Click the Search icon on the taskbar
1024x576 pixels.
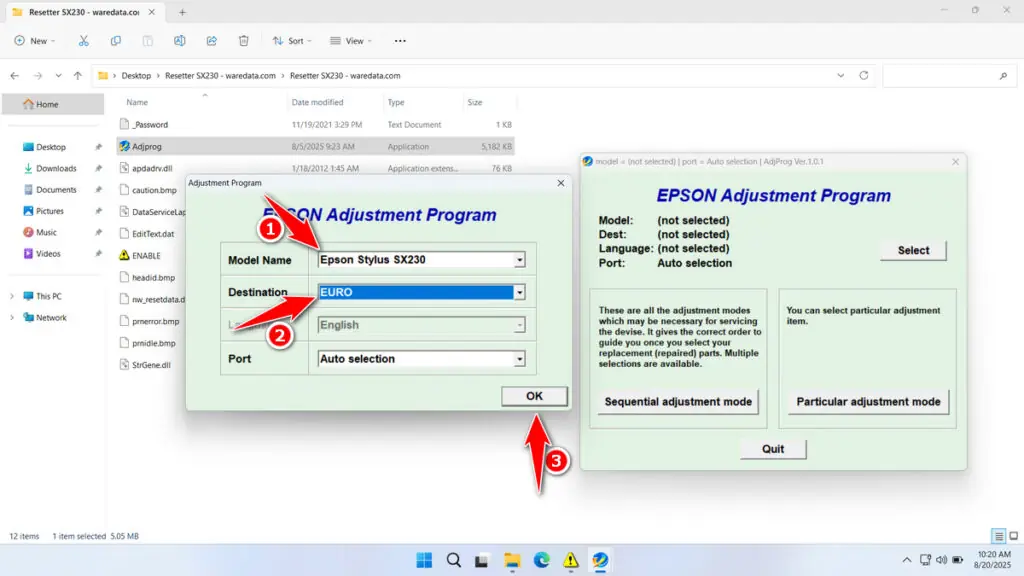point(453,560)
